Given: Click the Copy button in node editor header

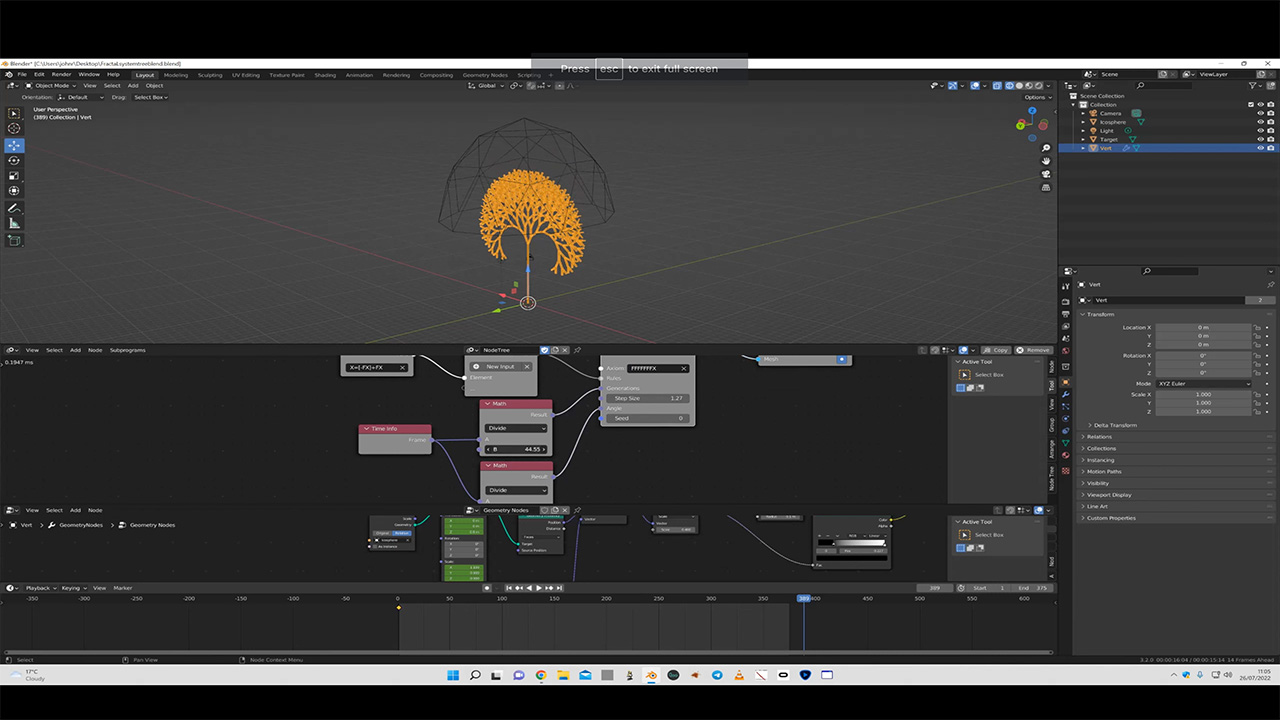Looking at the screenshot, I should click(x=996, y=350).
